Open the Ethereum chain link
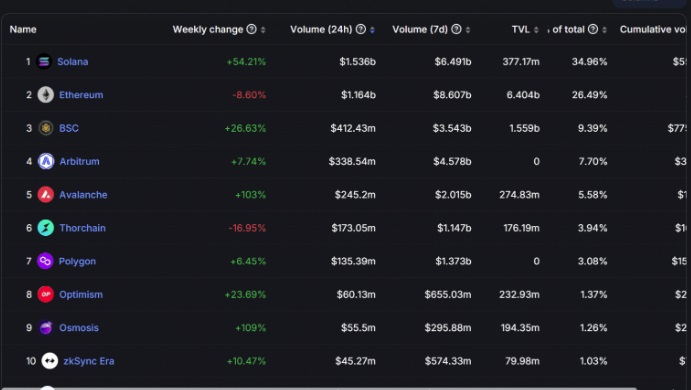The width and height of the screenshot is (691, 390). (81, 95)
